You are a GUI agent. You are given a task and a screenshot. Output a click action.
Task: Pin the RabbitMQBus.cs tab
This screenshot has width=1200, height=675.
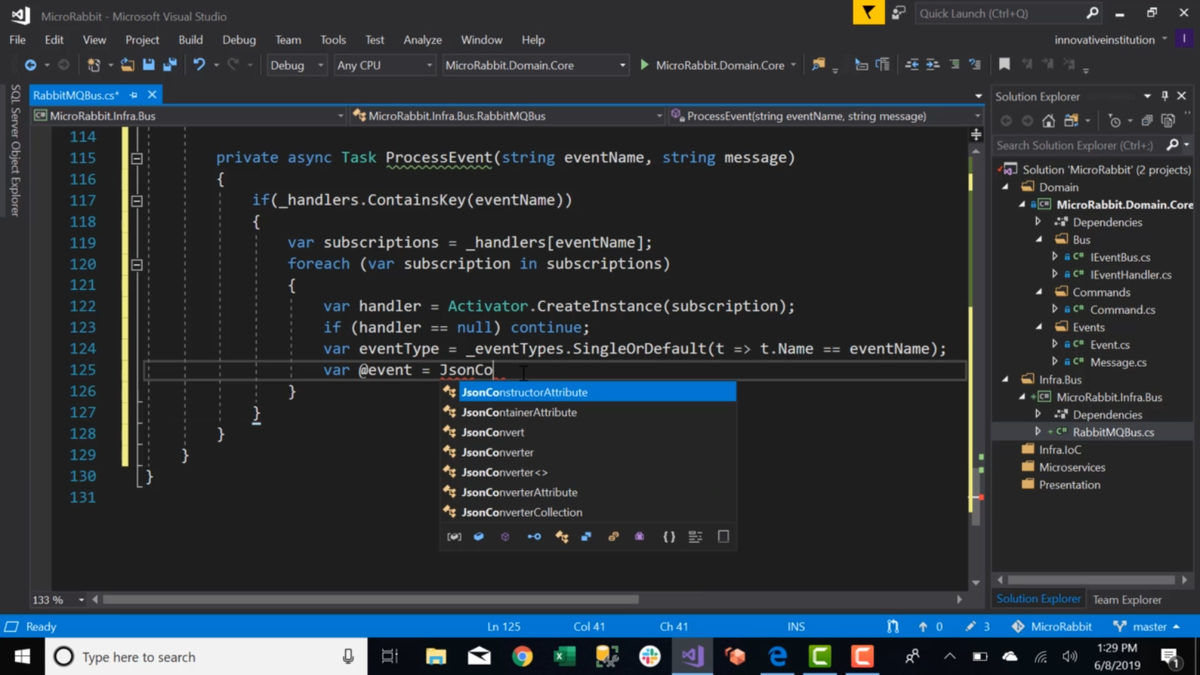(133, 95)
